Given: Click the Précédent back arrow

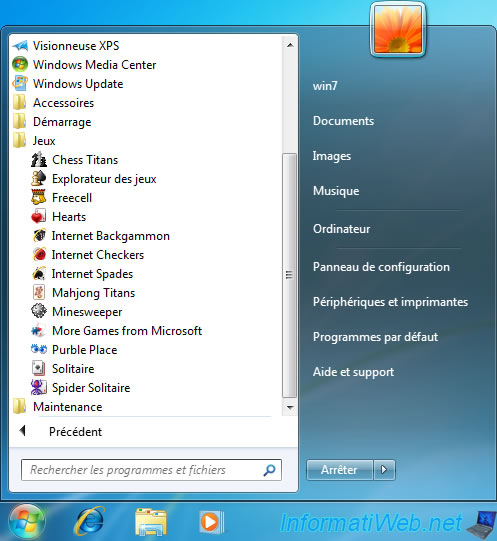Looking at the screenshot, I should 23,431.
